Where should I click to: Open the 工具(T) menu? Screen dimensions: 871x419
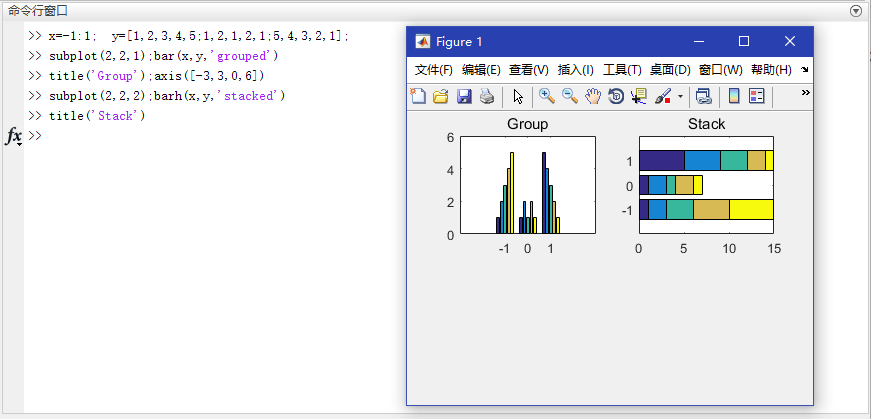click(622, 70)
